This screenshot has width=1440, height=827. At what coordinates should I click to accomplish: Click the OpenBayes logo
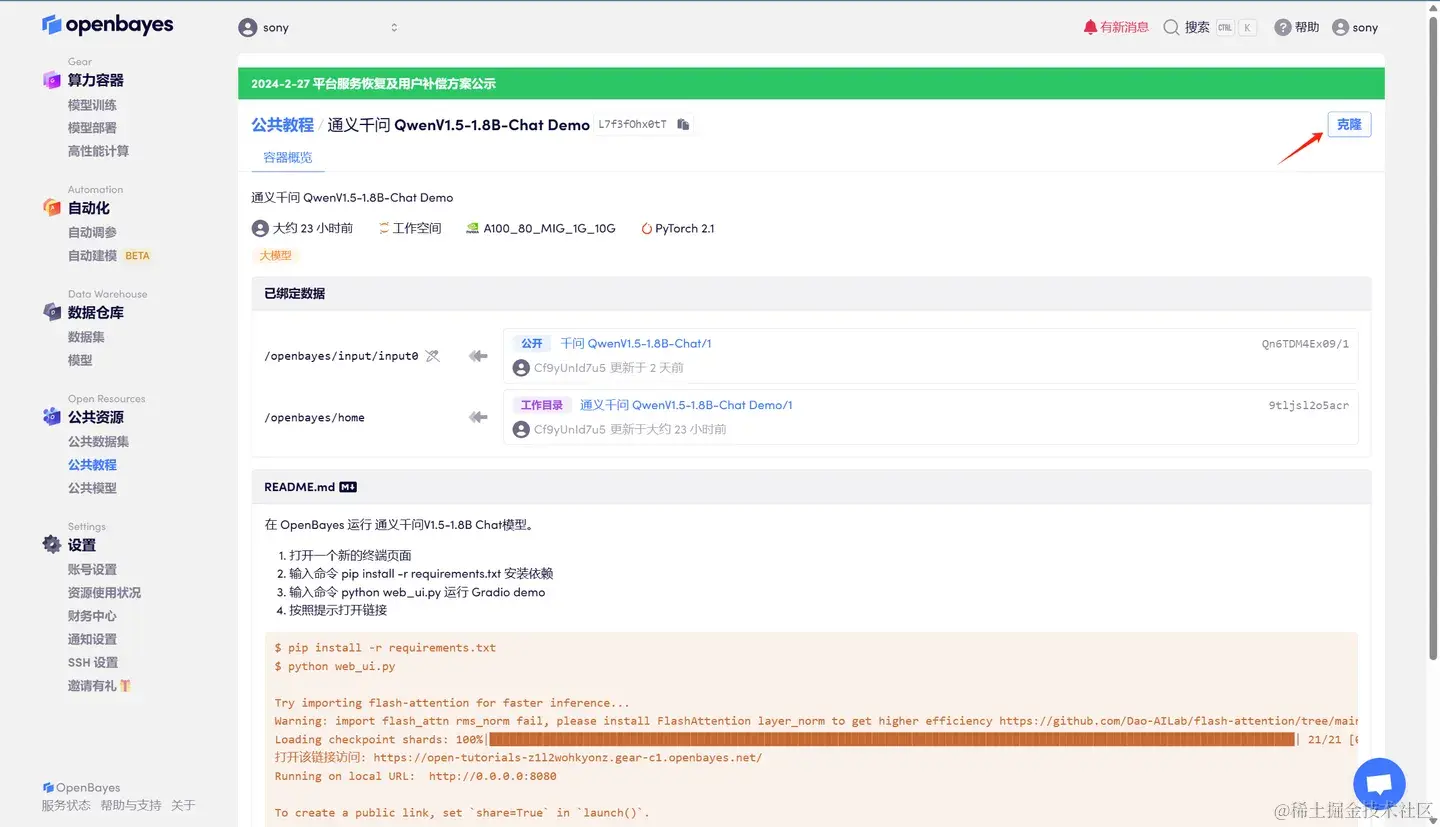point(108,25)
